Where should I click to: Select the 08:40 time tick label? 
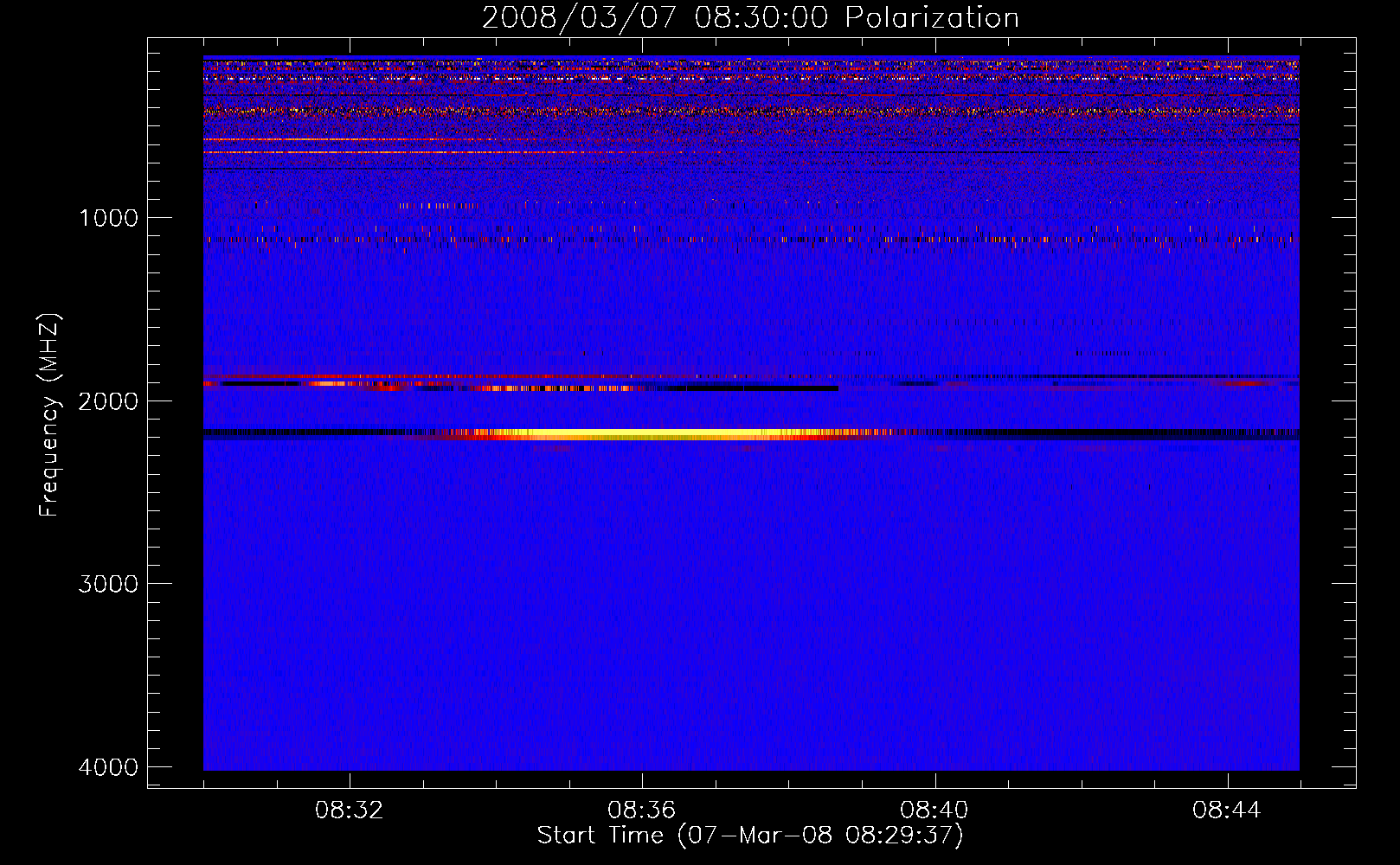[934, 811]
